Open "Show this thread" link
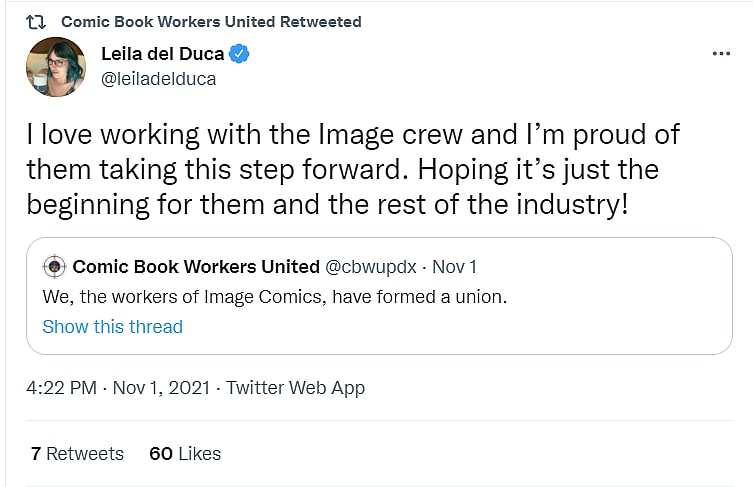Image resolution: width=753 pixels, height=487 pixels. tap(112, 327)
